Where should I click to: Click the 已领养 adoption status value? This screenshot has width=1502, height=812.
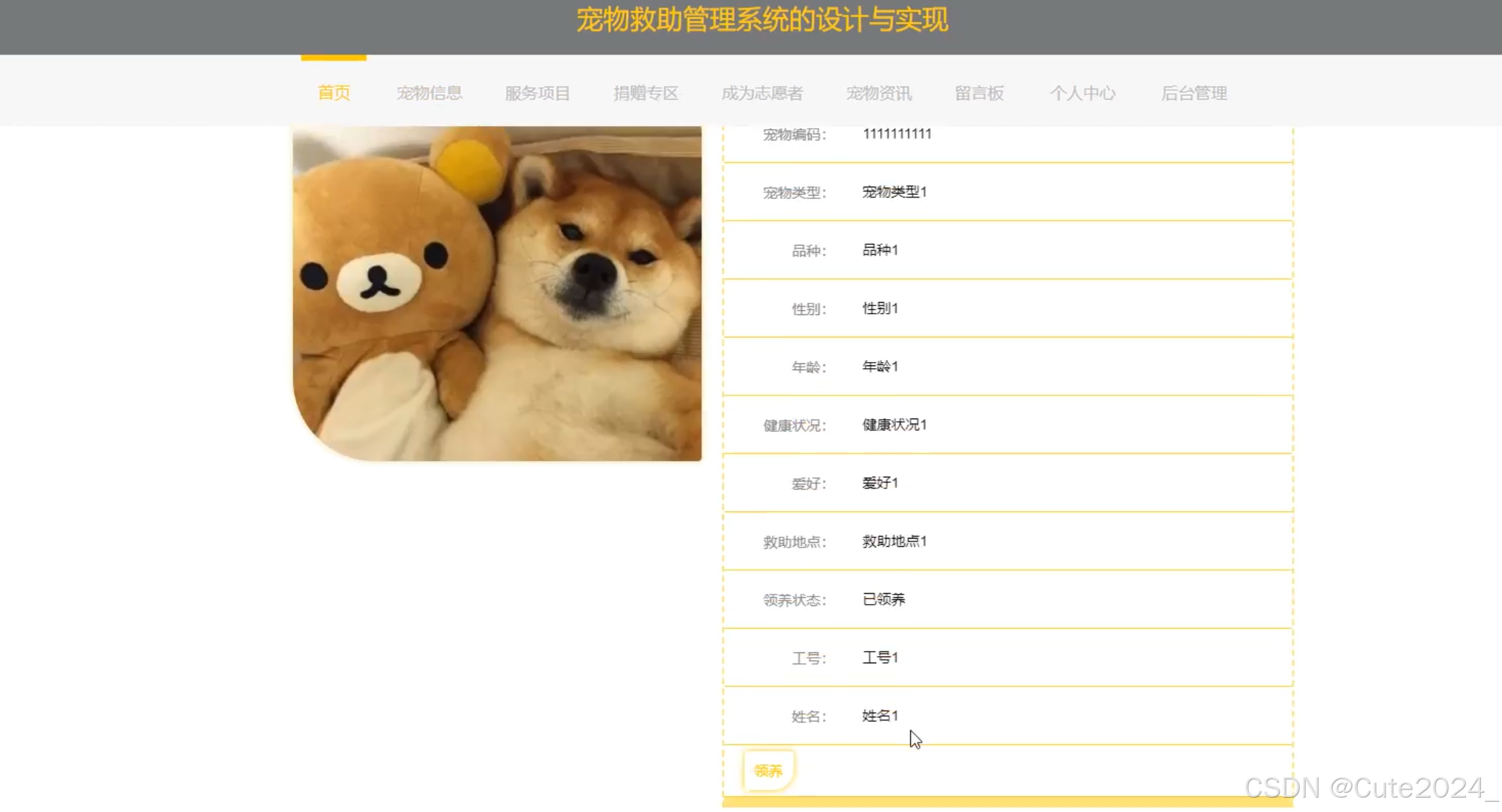click(x=884, y=599)
